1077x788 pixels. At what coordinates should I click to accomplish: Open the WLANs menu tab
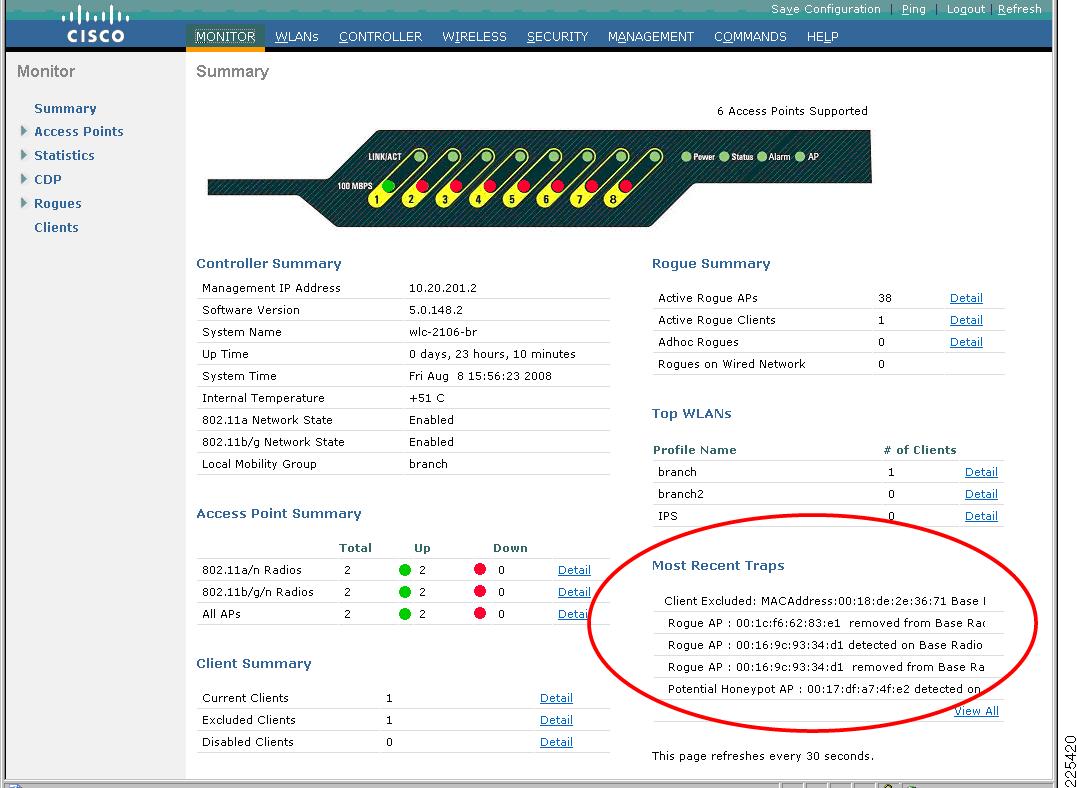(x=297, y=36)
